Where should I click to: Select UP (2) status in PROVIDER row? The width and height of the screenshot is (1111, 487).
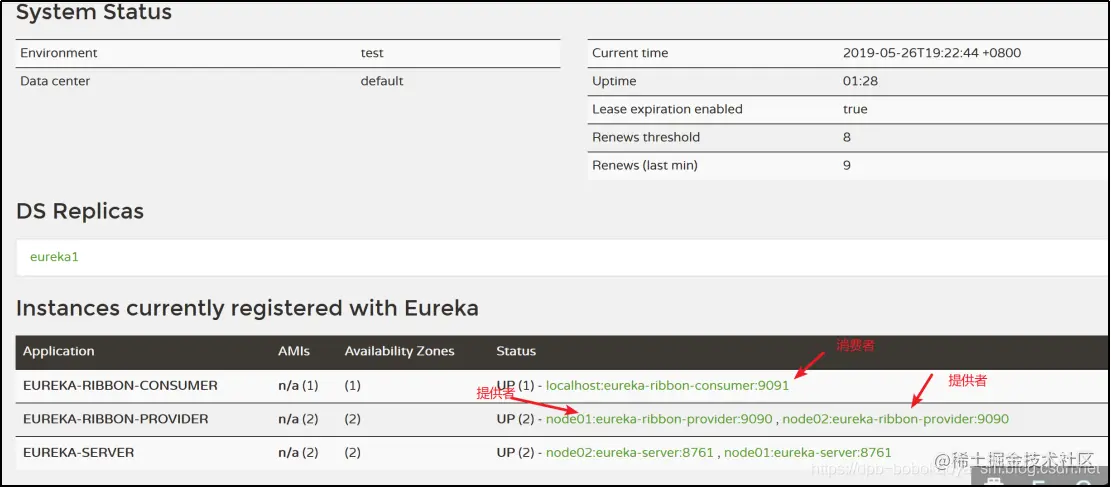point(515,419)
